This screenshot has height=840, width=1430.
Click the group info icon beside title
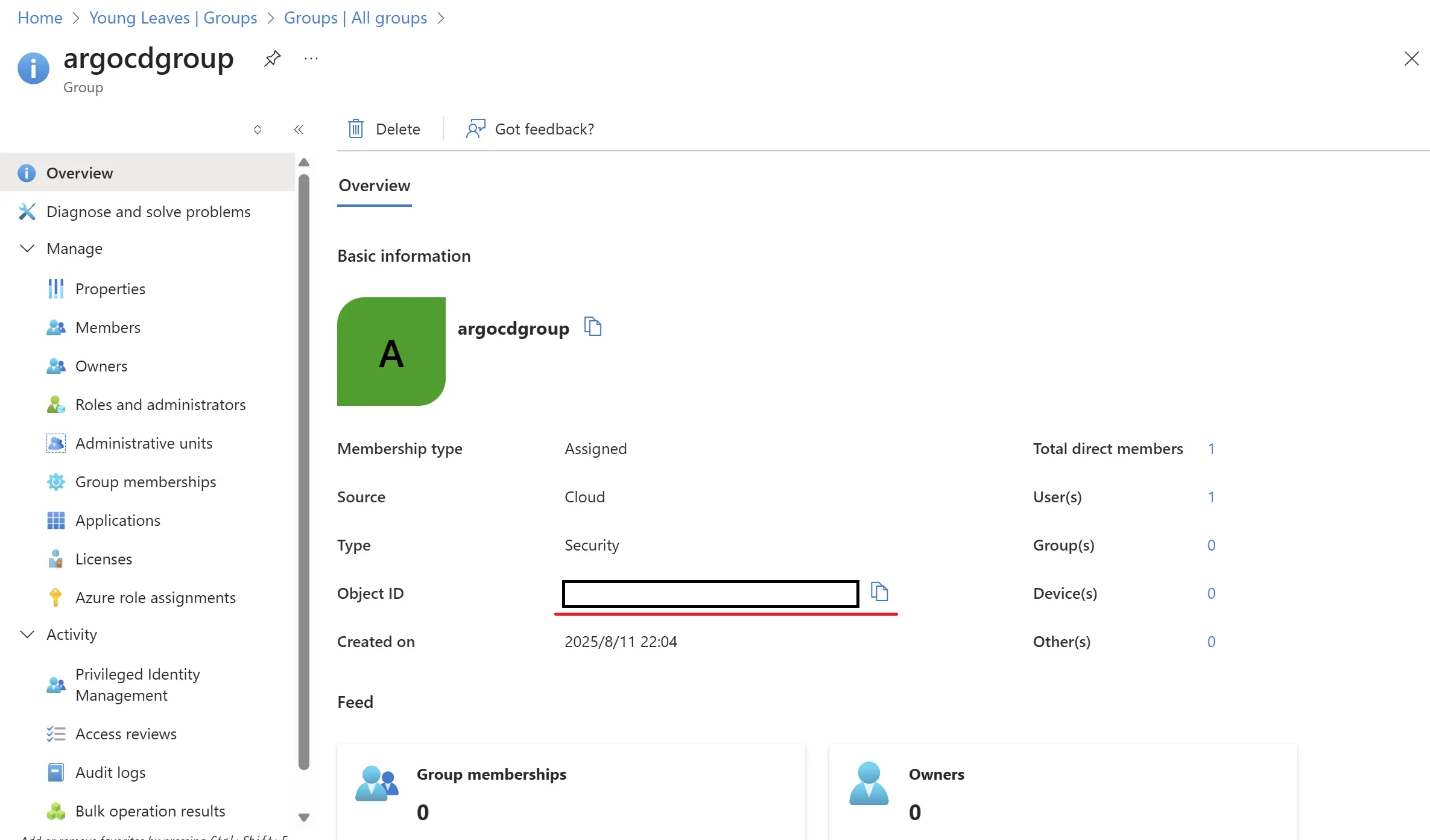33,68
